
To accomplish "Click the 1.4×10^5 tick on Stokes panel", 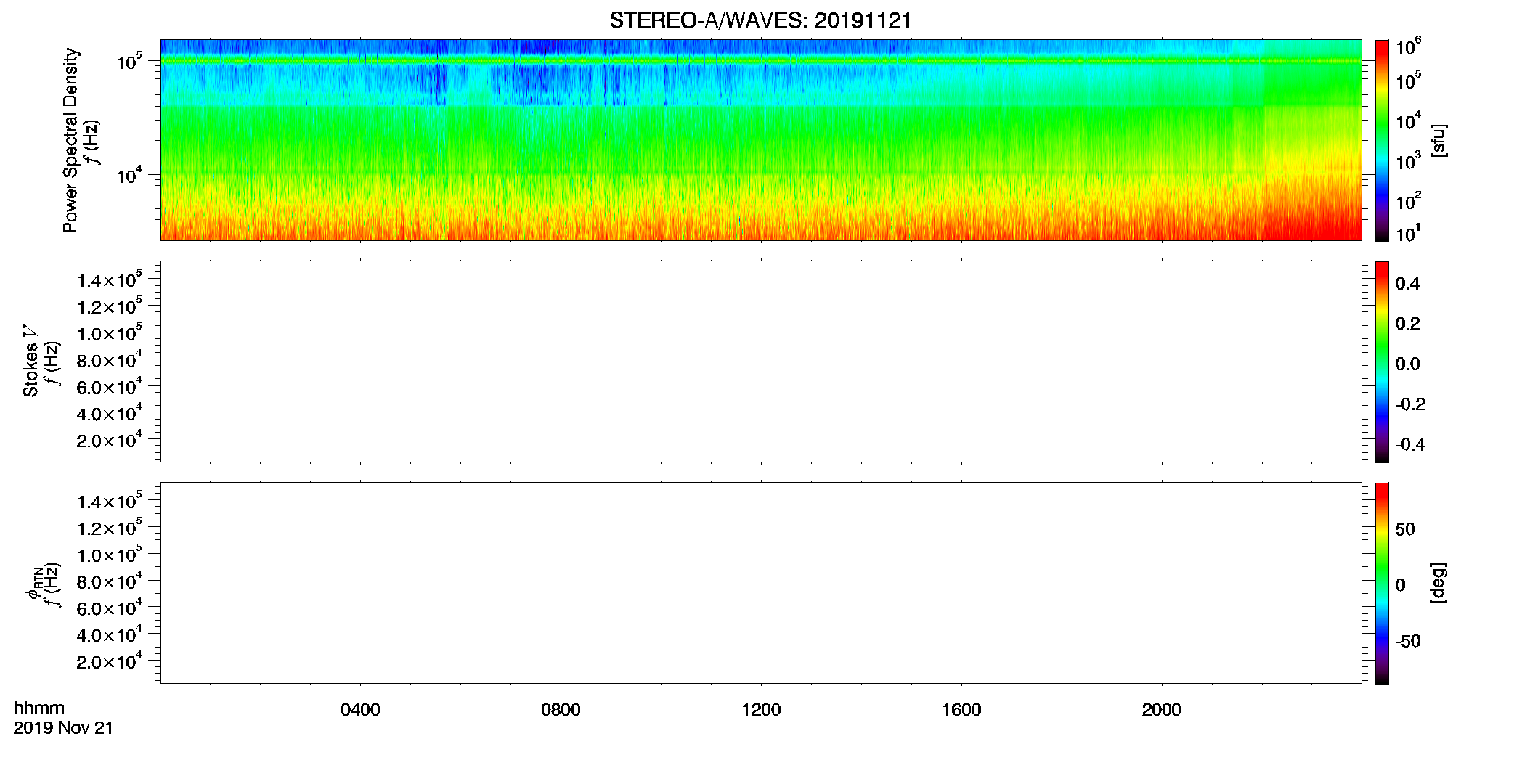I will (110, 279).
